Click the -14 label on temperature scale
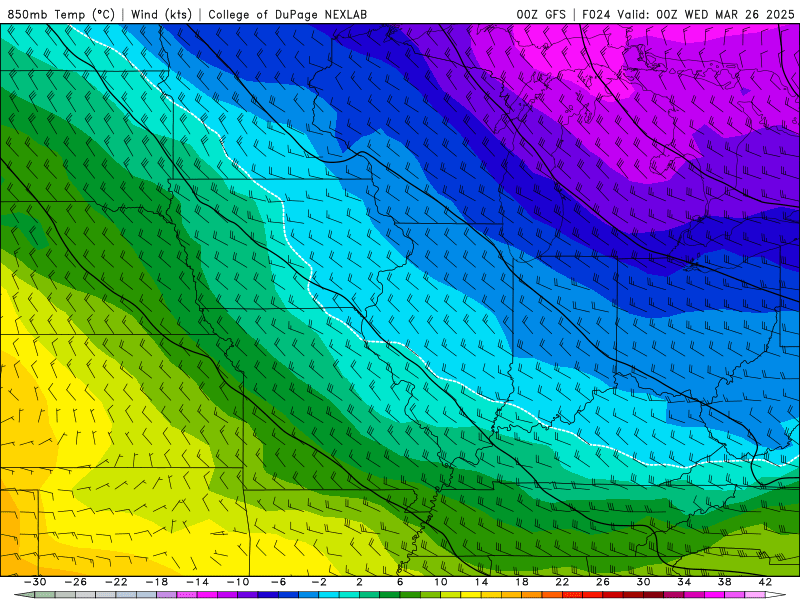800x600 pixels. 197,582
